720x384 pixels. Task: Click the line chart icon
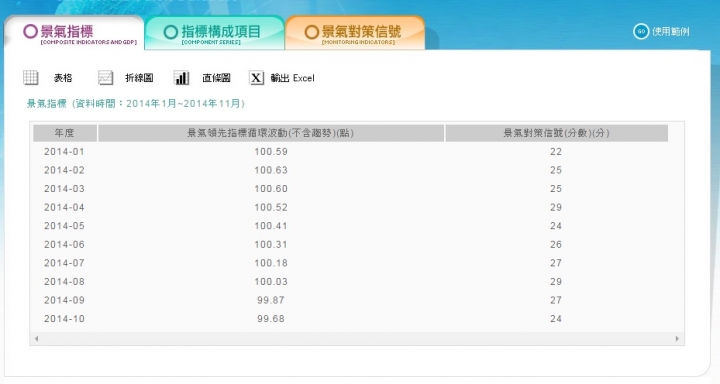pyautogui.click(x=106, y=78)
